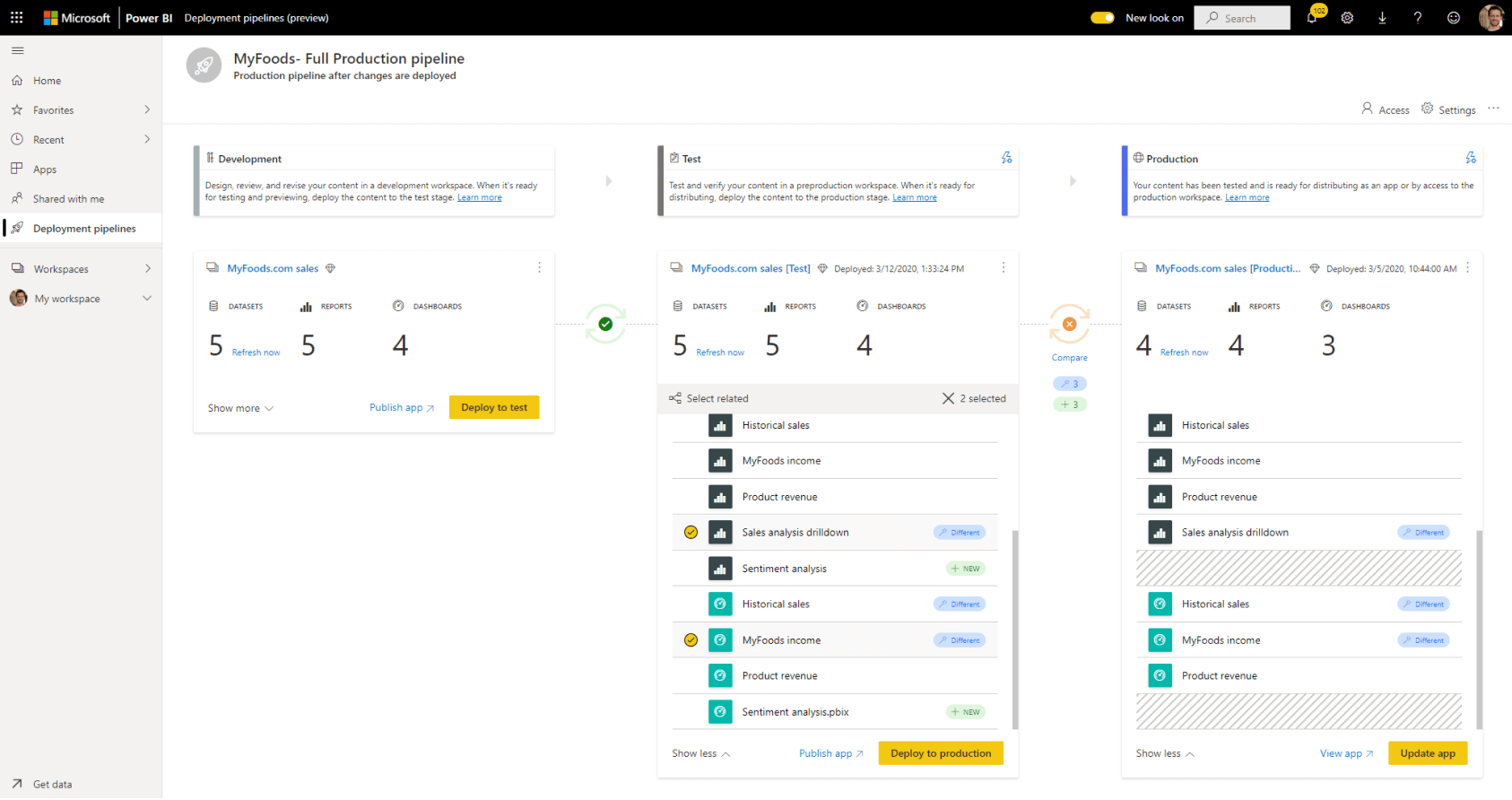Click the Compare icon between Test and Production

(1069, 325)
